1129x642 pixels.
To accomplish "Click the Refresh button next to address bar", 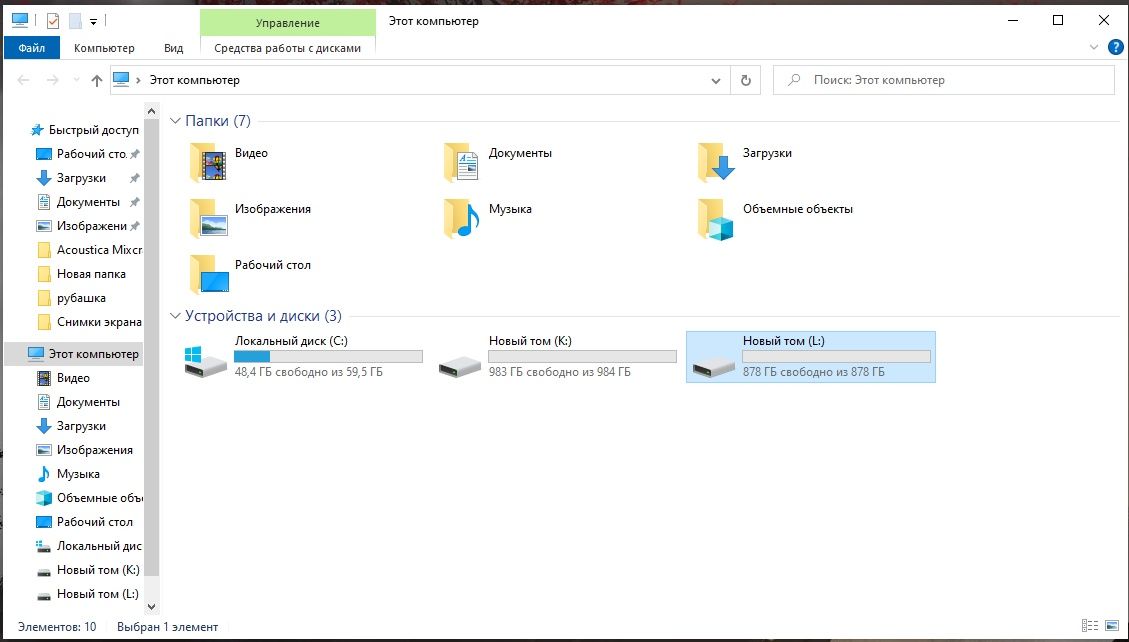I will pyautogui.click(x=745, y=80).
